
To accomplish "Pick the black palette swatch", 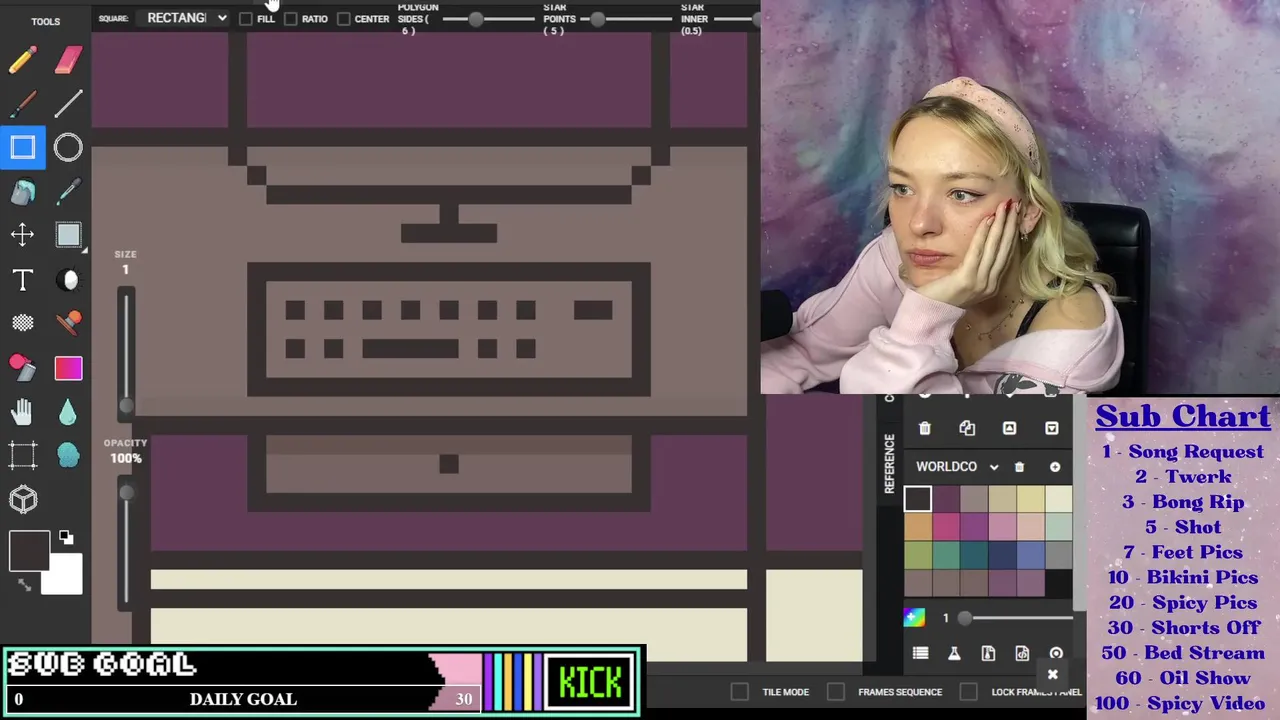I will [1058, 582].
